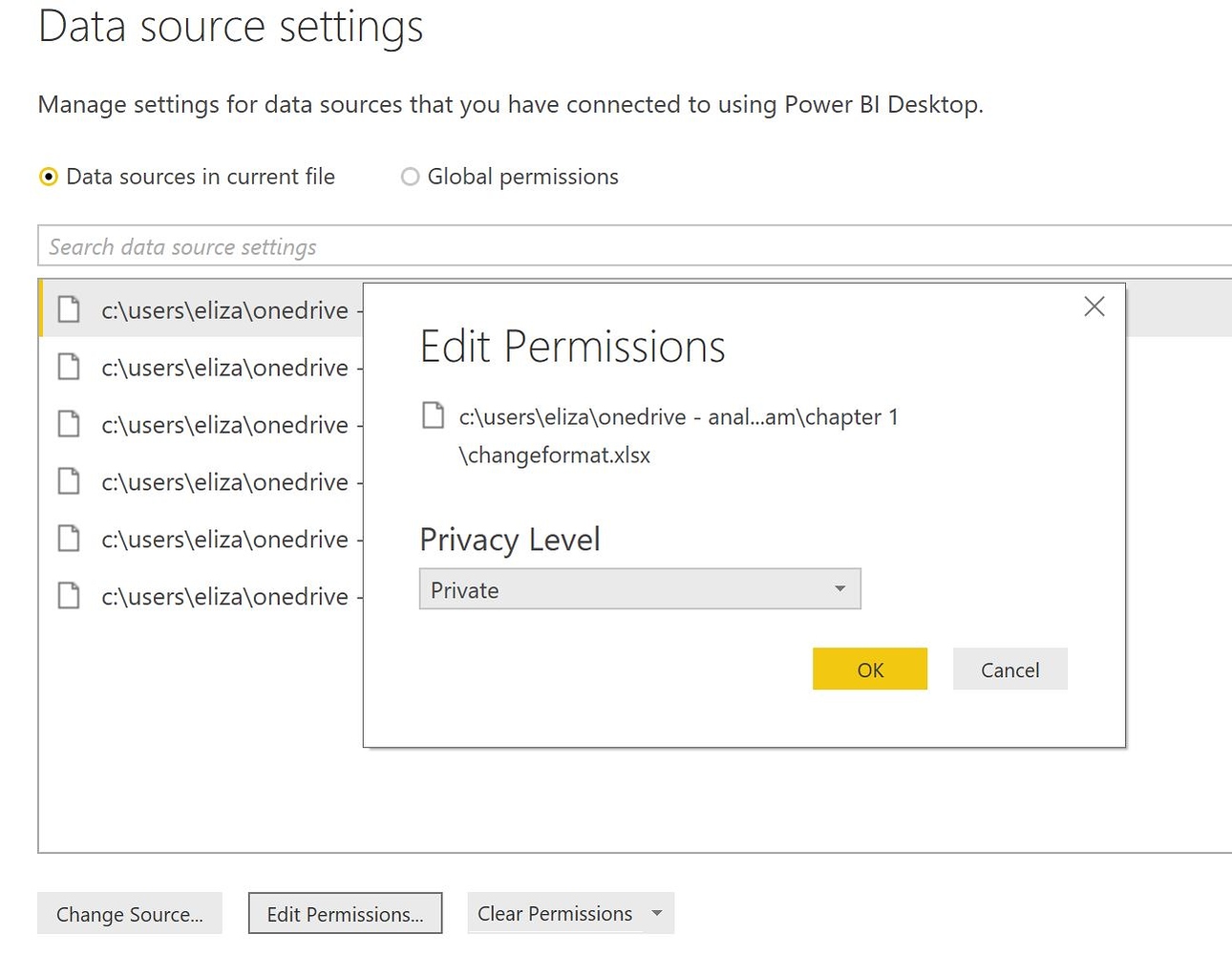Click the file icon on the fourth data source entry
This screenshot has width=1232, height=955.
pos(68,481)
